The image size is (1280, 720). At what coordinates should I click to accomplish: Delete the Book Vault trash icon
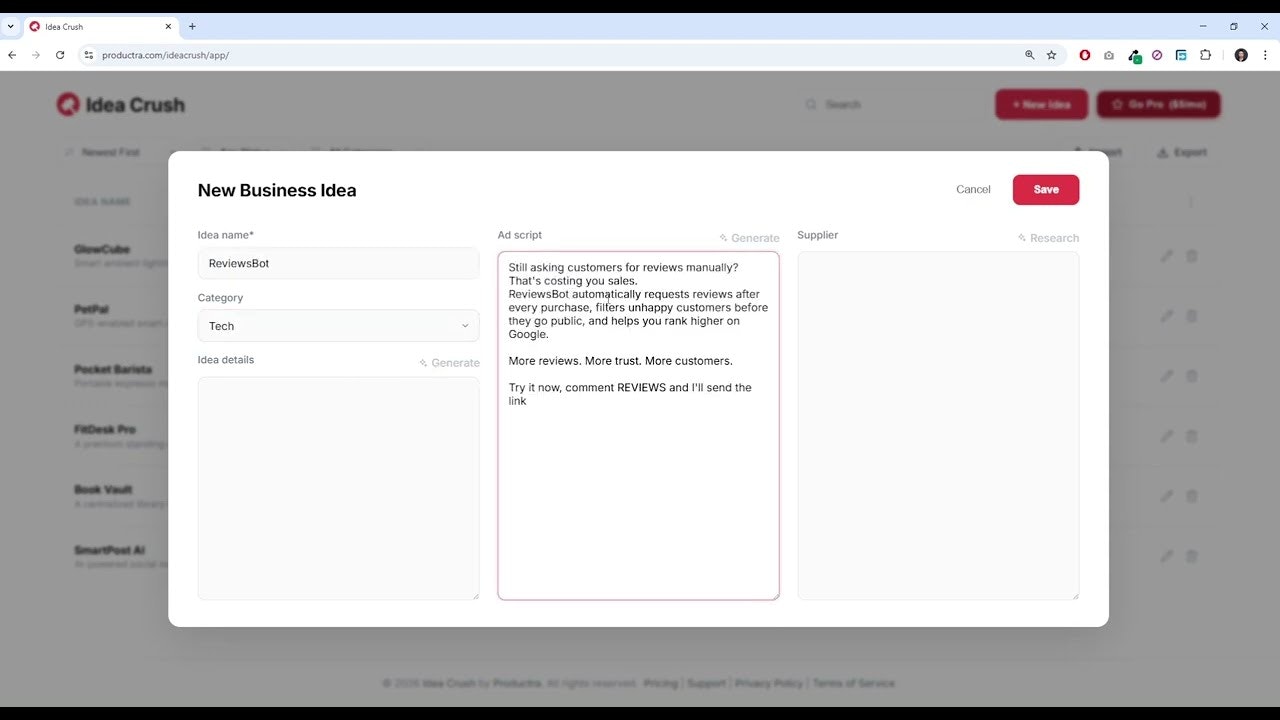tap(1192, 496)
